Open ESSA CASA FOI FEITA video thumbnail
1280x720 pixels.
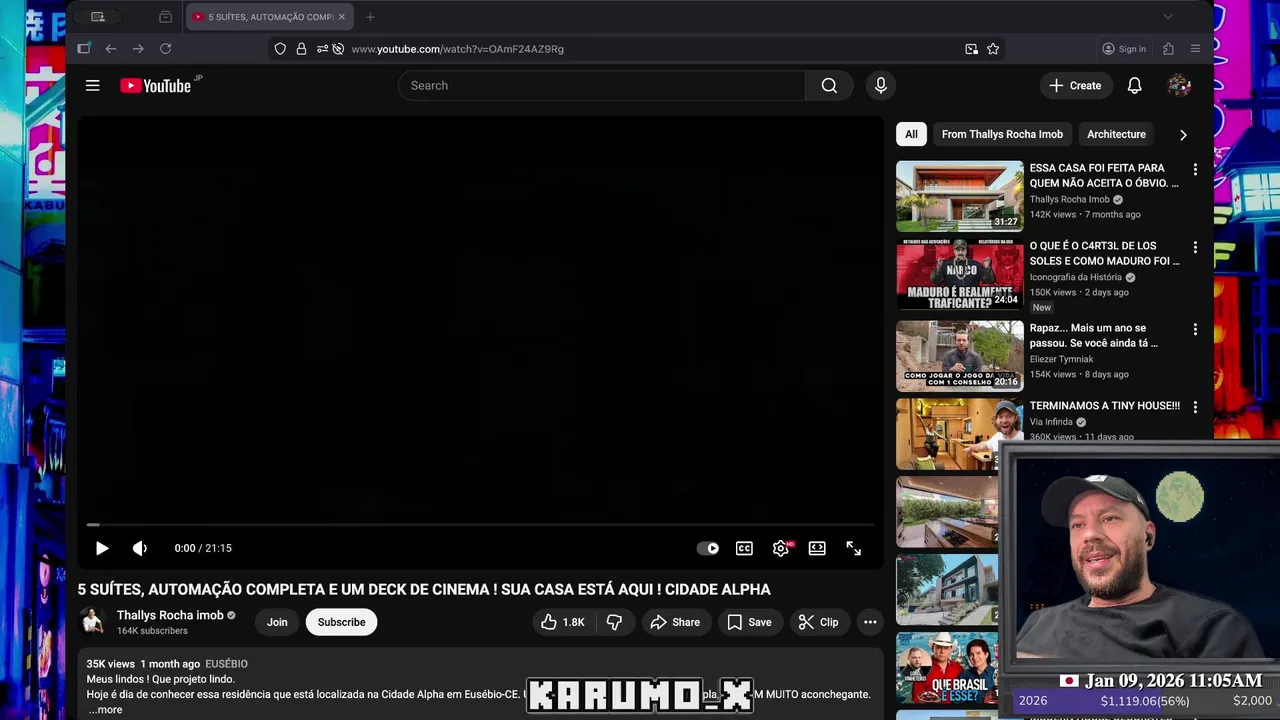960,196
